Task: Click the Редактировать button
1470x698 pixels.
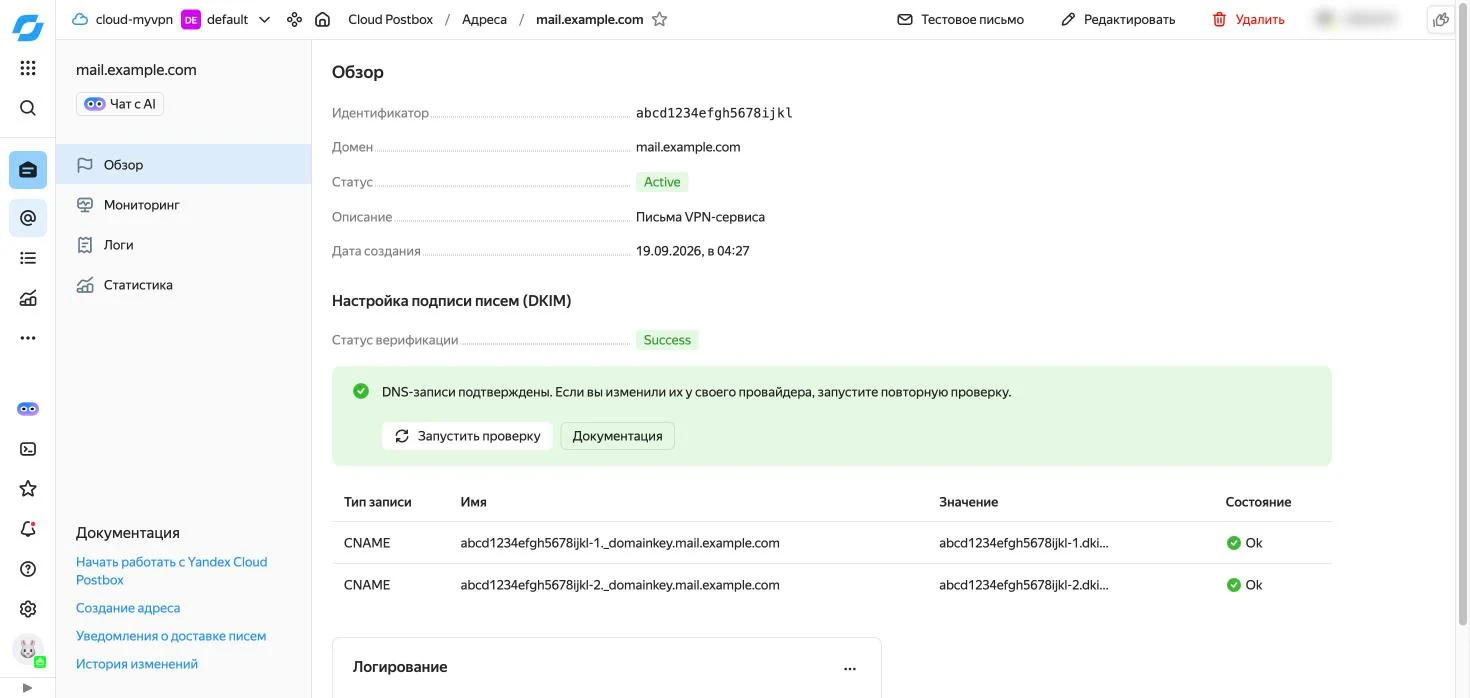Action: coord(1118,19)
